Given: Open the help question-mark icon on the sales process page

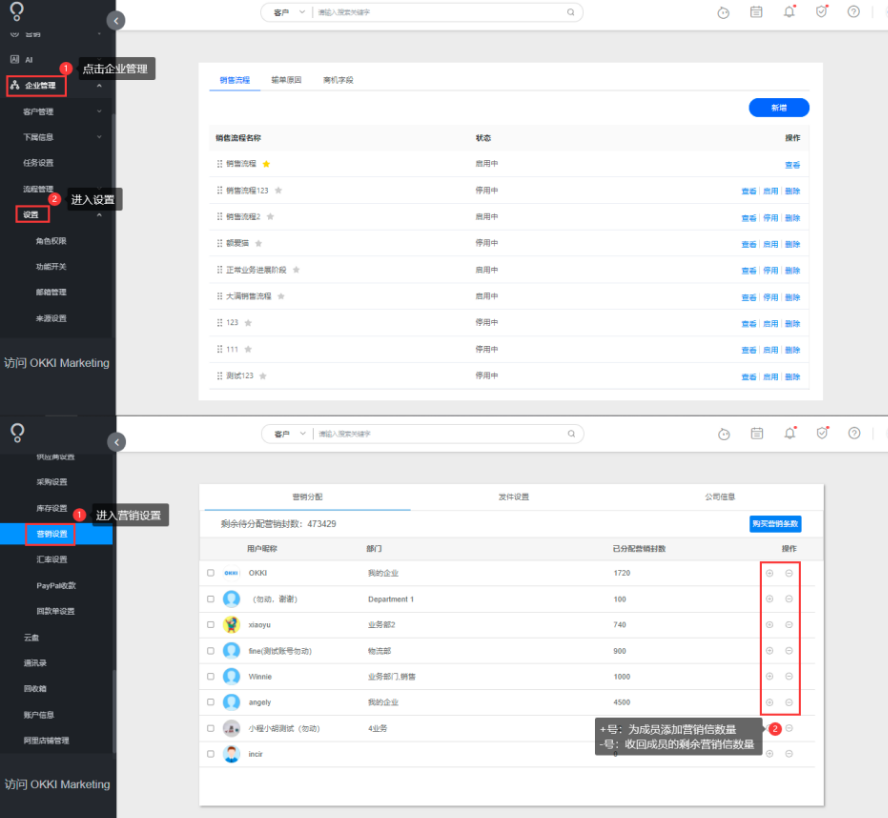Looking at the screenshot, I should click(x=853, y=12).
